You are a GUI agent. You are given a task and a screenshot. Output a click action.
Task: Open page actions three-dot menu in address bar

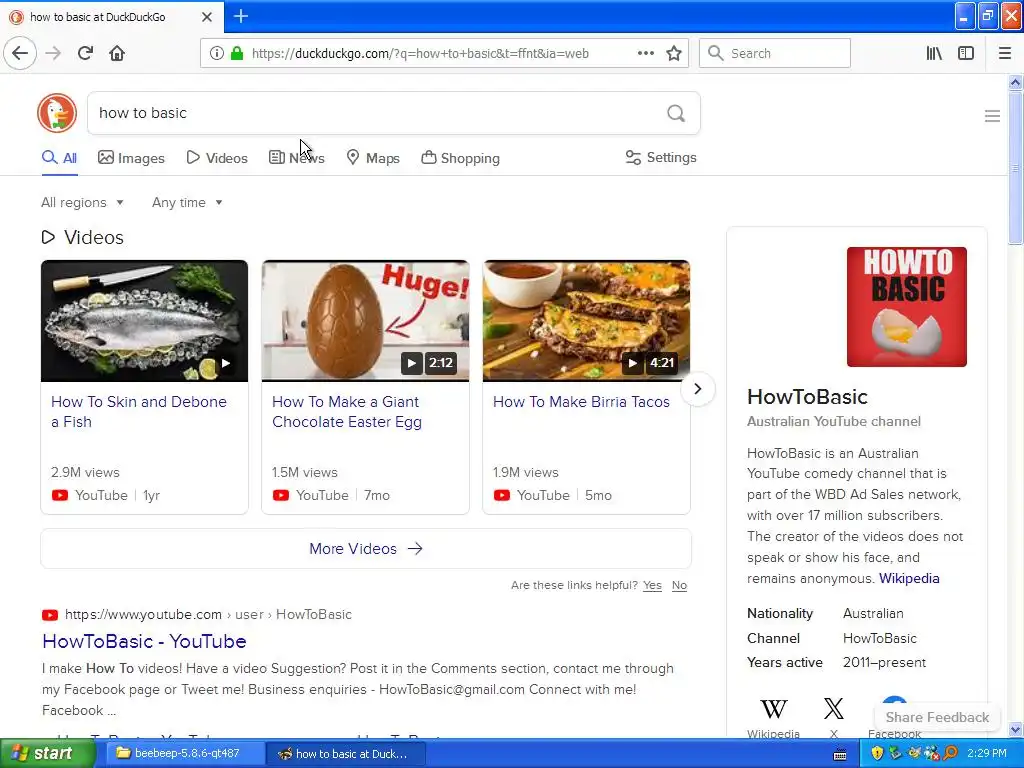coord(645,53)
